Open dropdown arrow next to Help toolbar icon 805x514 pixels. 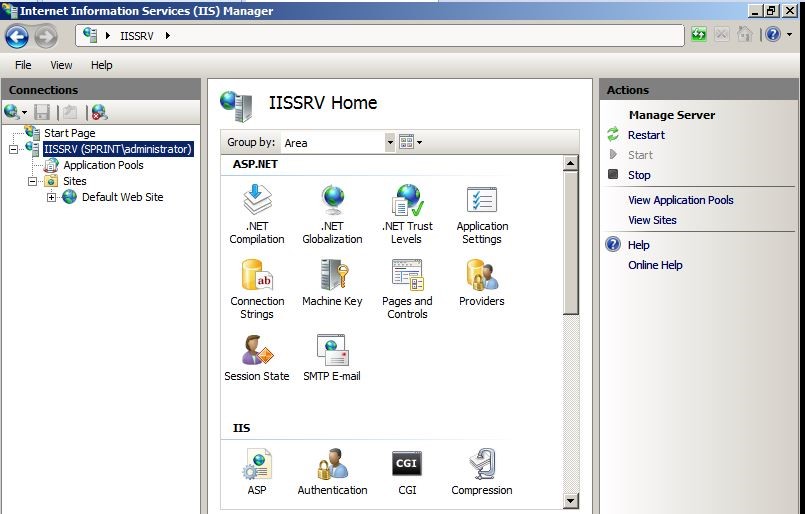pyautogui.click(x=790, y=34)
